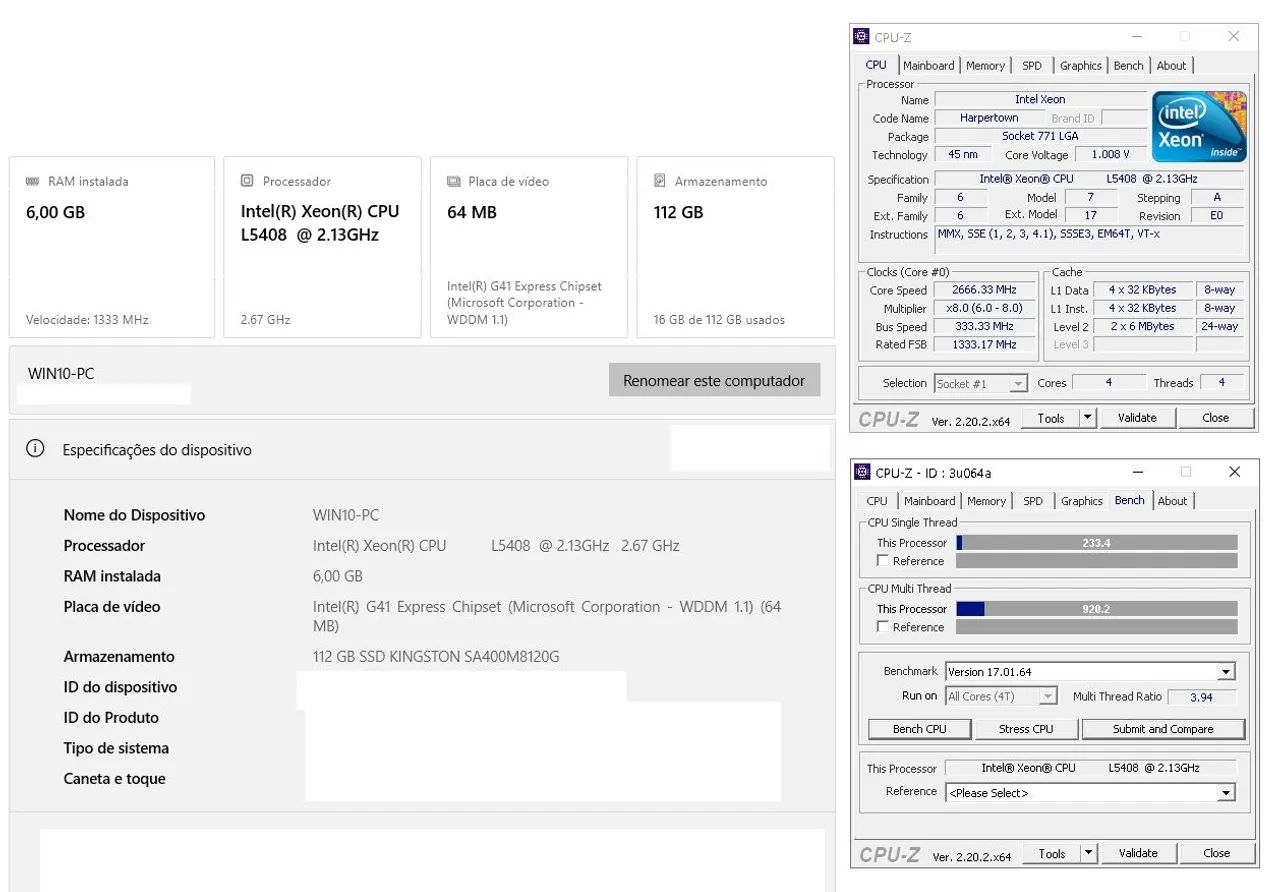Click the Multi Thread Ratio 3.94 field

pyautogui.click(x=1202, y=697)
